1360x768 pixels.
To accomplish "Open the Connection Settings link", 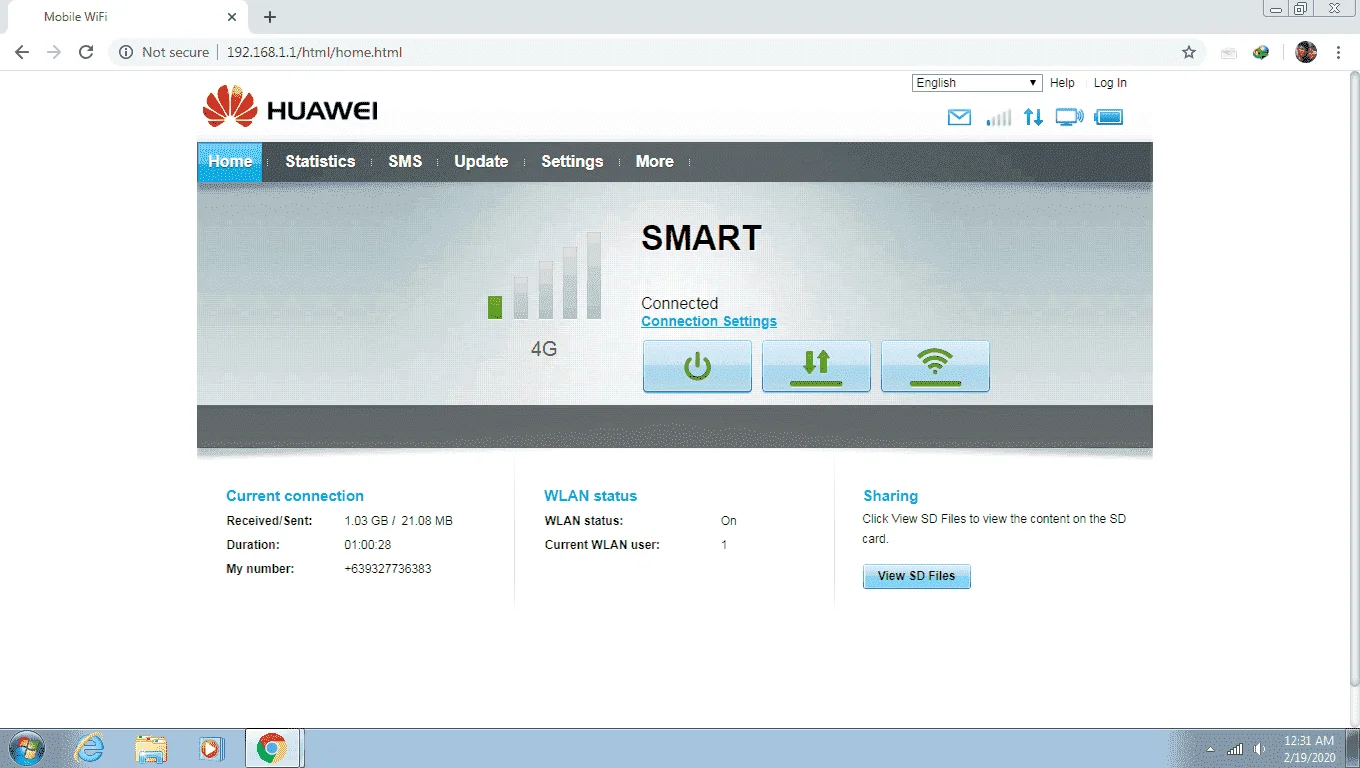I will pos(709,322).
